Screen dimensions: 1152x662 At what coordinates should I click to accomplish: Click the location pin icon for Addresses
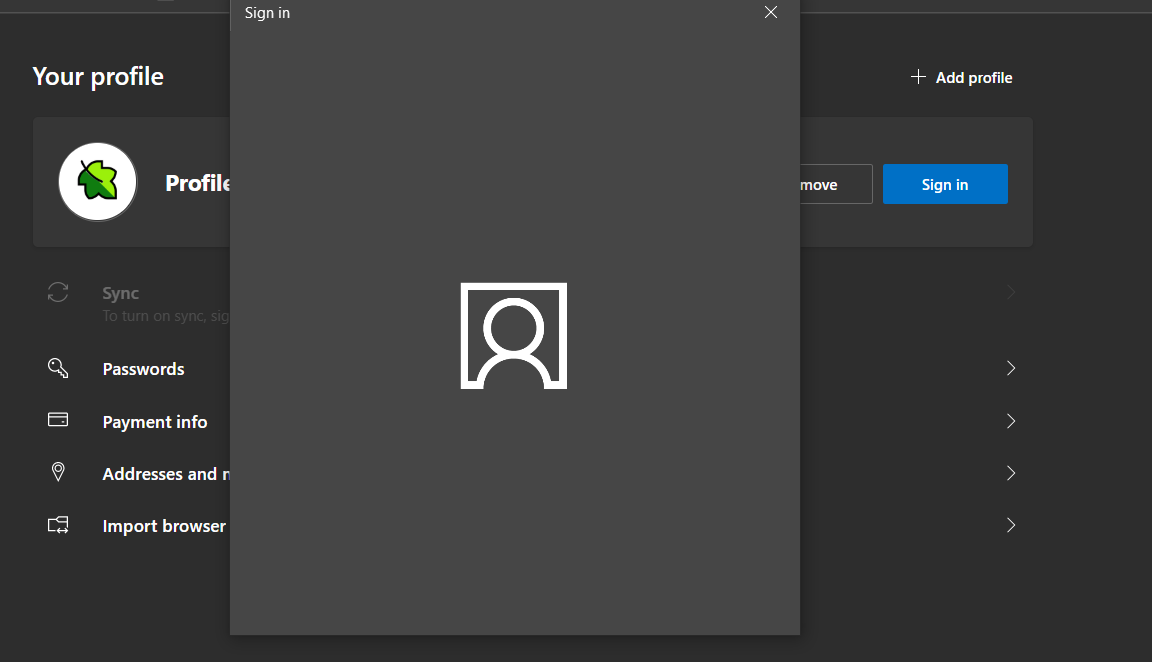[58, 472]
